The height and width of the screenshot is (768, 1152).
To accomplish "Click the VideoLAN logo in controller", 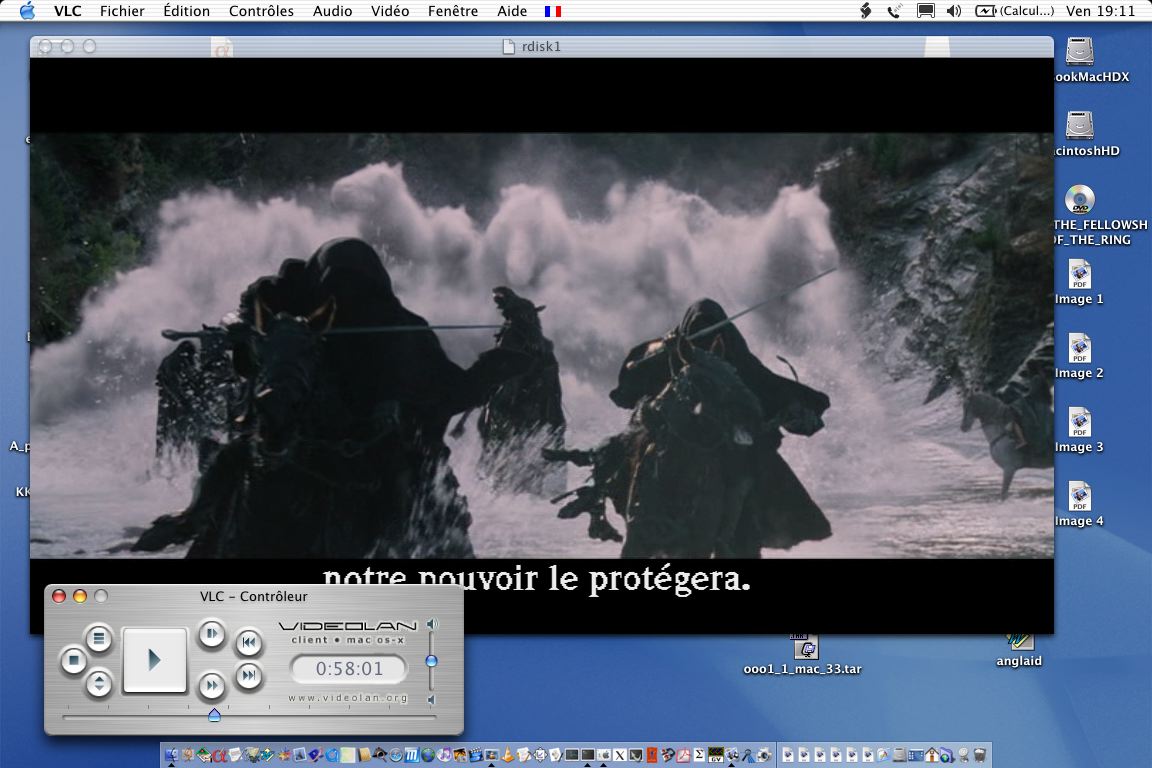I will tap(348, 626).
